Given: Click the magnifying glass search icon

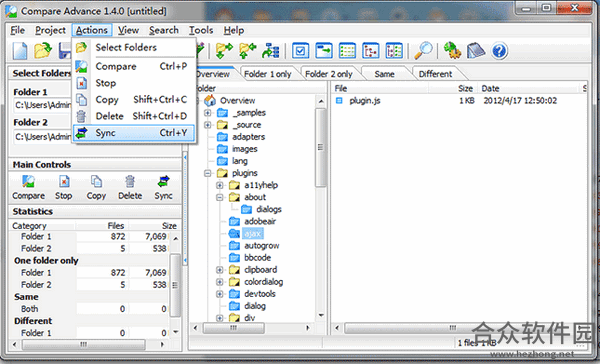Looking at the screenshot, I should [x=423, y=51].
